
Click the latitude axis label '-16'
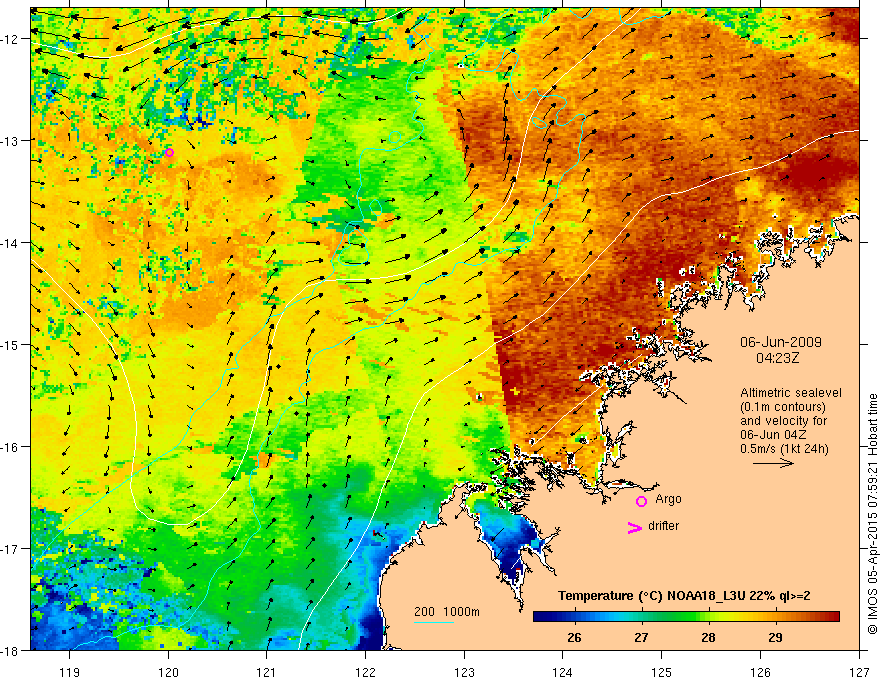point(10,447)
